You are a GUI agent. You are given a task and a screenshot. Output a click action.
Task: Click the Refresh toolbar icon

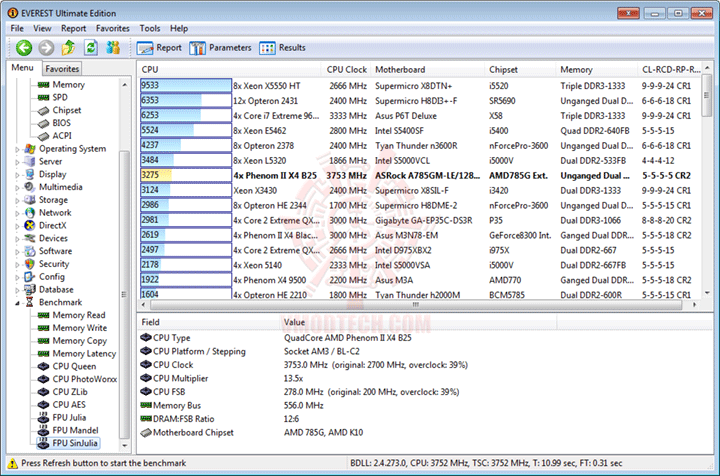(91, 47)
